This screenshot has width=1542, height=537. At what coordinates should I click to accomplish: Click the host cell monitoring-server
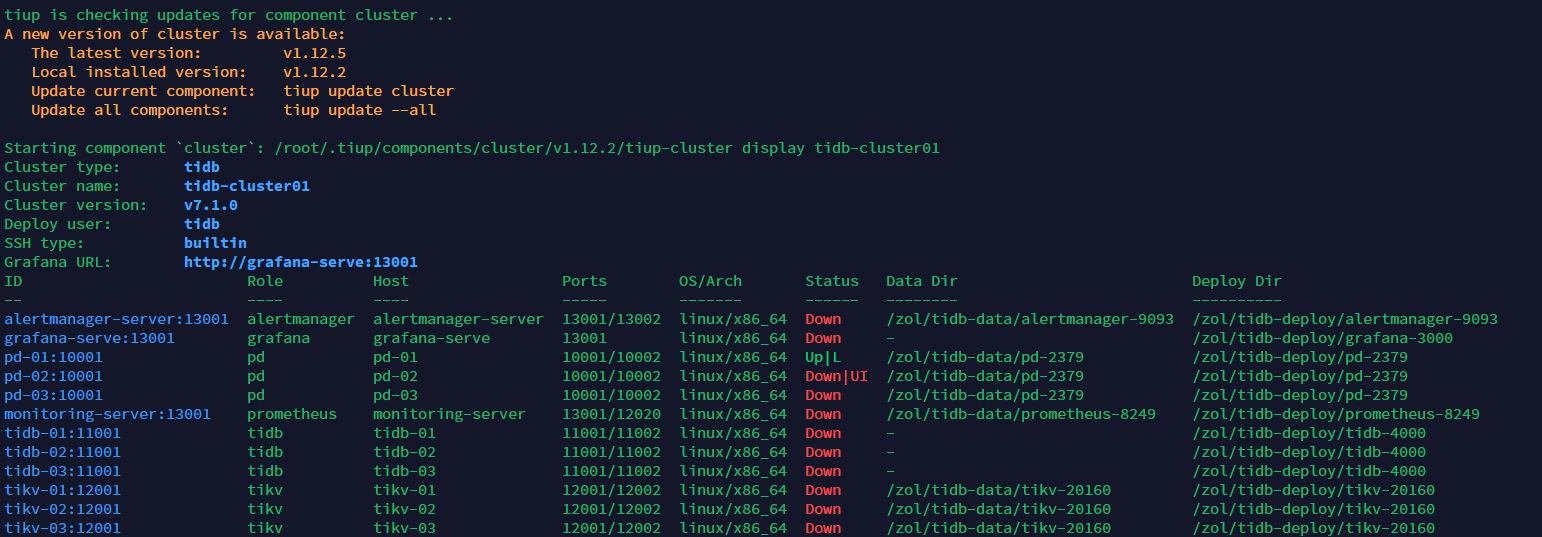449,414
